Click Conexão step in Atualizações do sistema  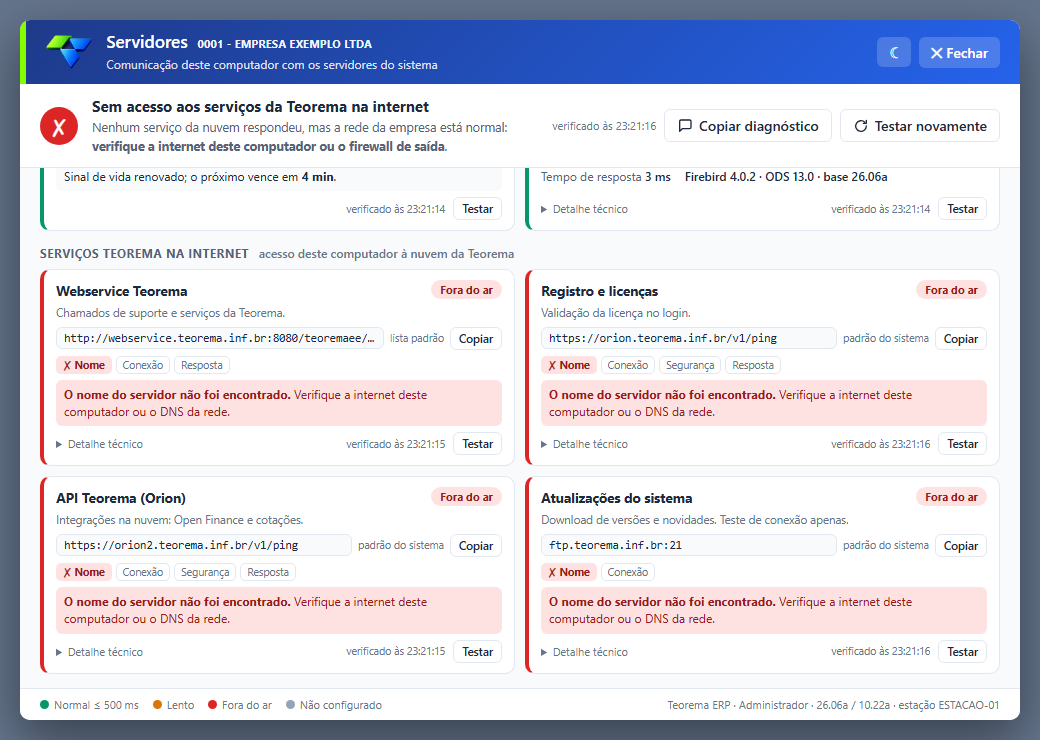627,572
